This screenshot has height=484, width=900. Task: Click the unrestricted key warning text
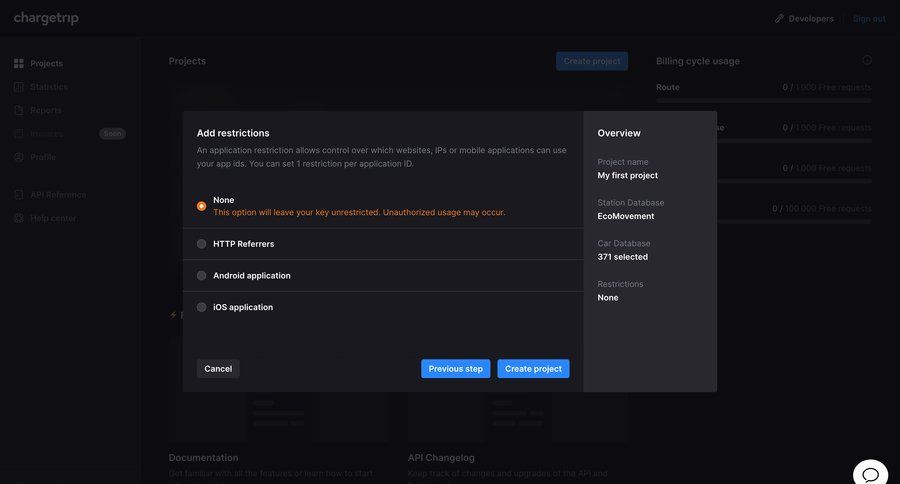click(359, 212)
